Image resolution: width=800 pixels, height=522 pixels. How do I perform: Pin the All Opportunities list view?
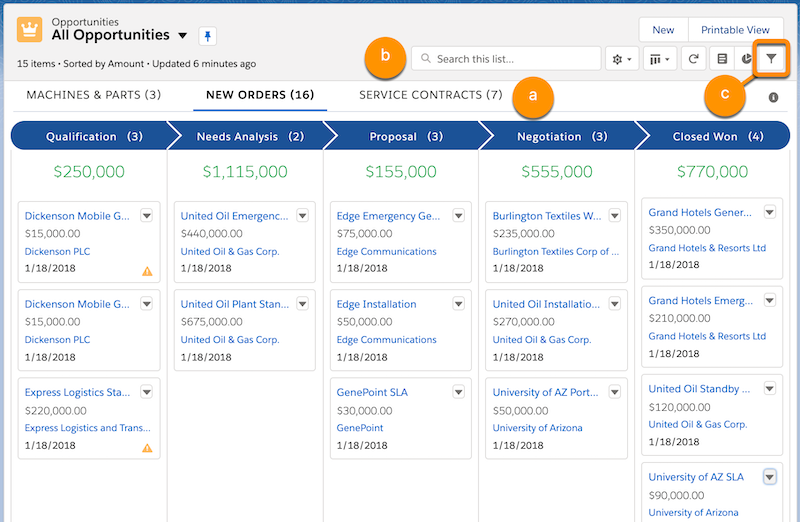(x=207, y=36)
